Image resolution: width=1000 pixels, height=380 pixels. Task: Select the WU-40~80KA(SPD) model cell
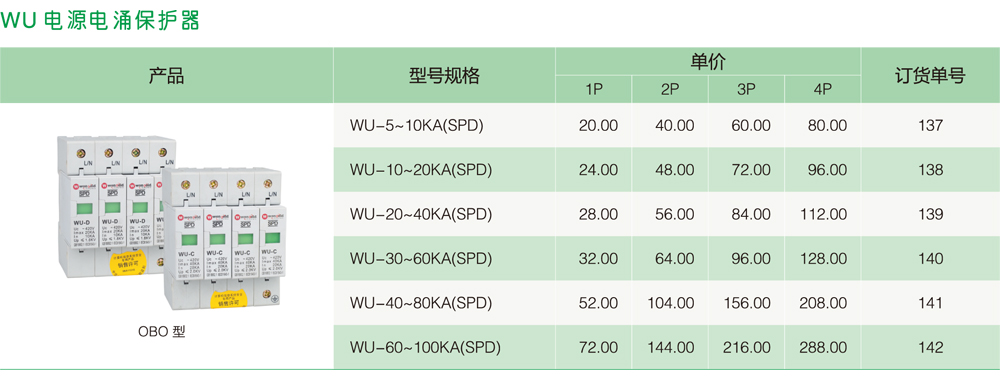[444, 303]
